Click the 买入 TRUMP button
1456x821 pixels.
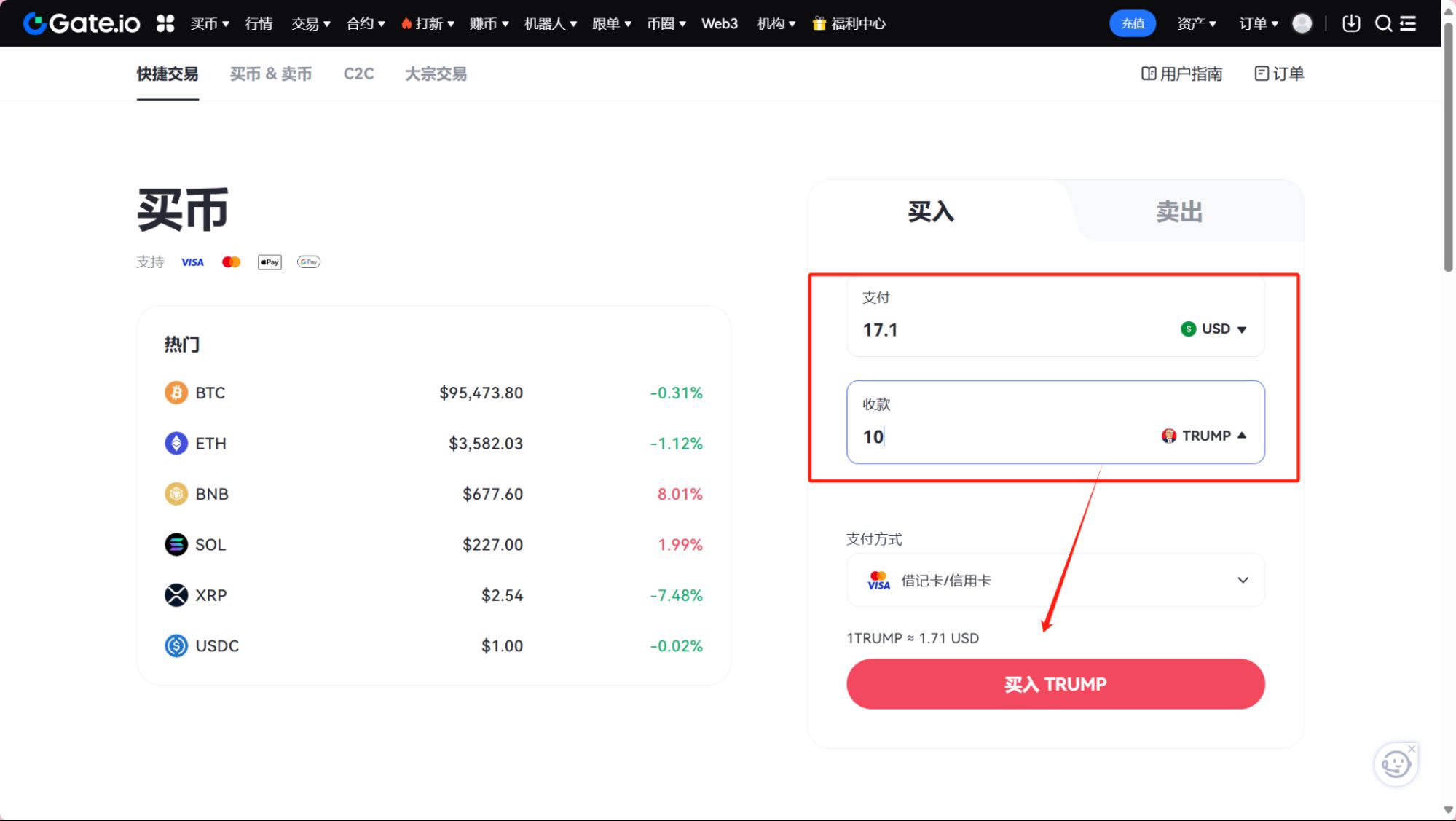[1055, 684]
